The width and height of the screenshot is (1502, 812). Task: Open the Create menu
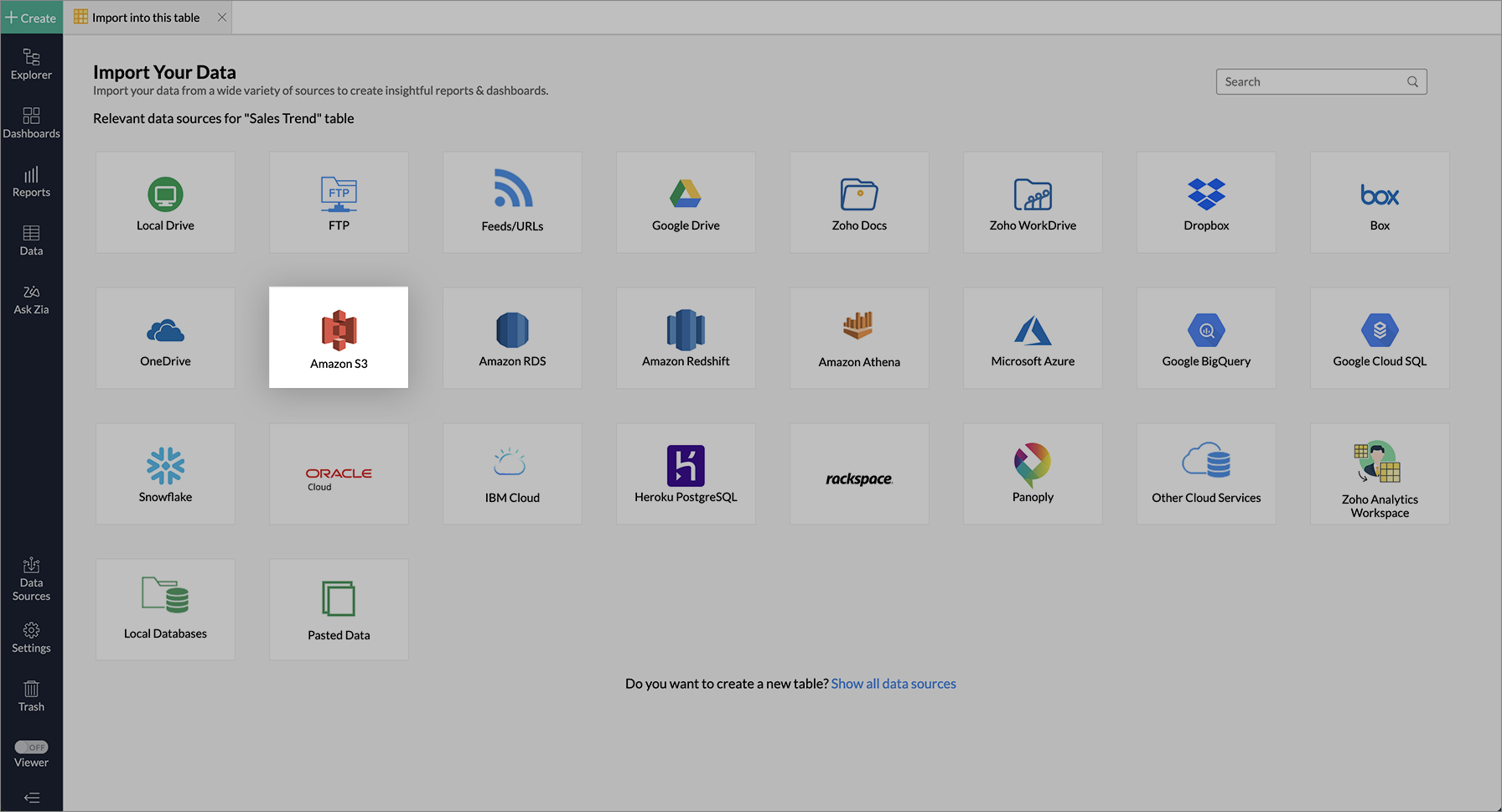[x=31, y=18]
